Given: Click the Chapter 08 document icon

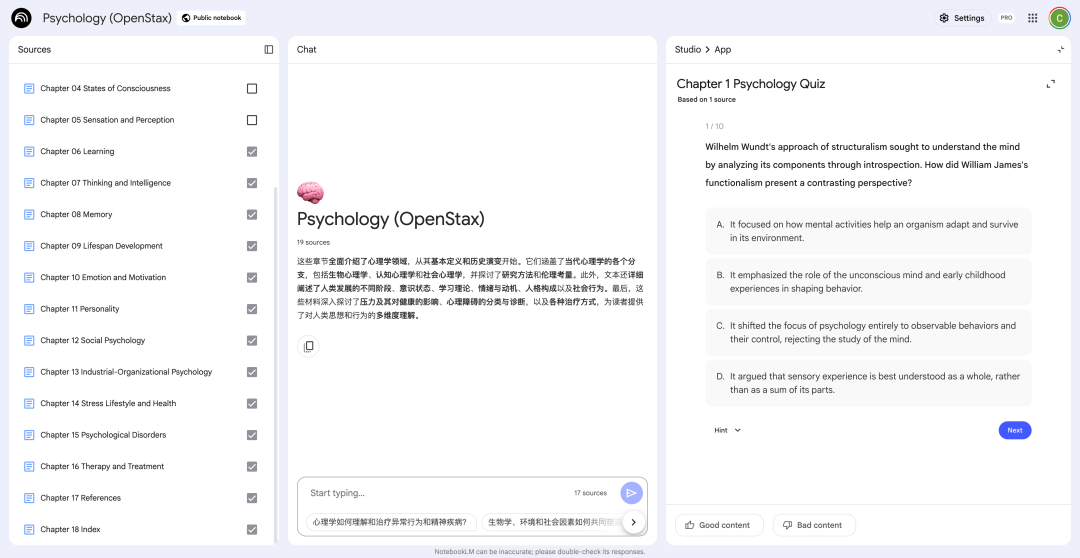Looking at the screenshot, I should [29, 214].
